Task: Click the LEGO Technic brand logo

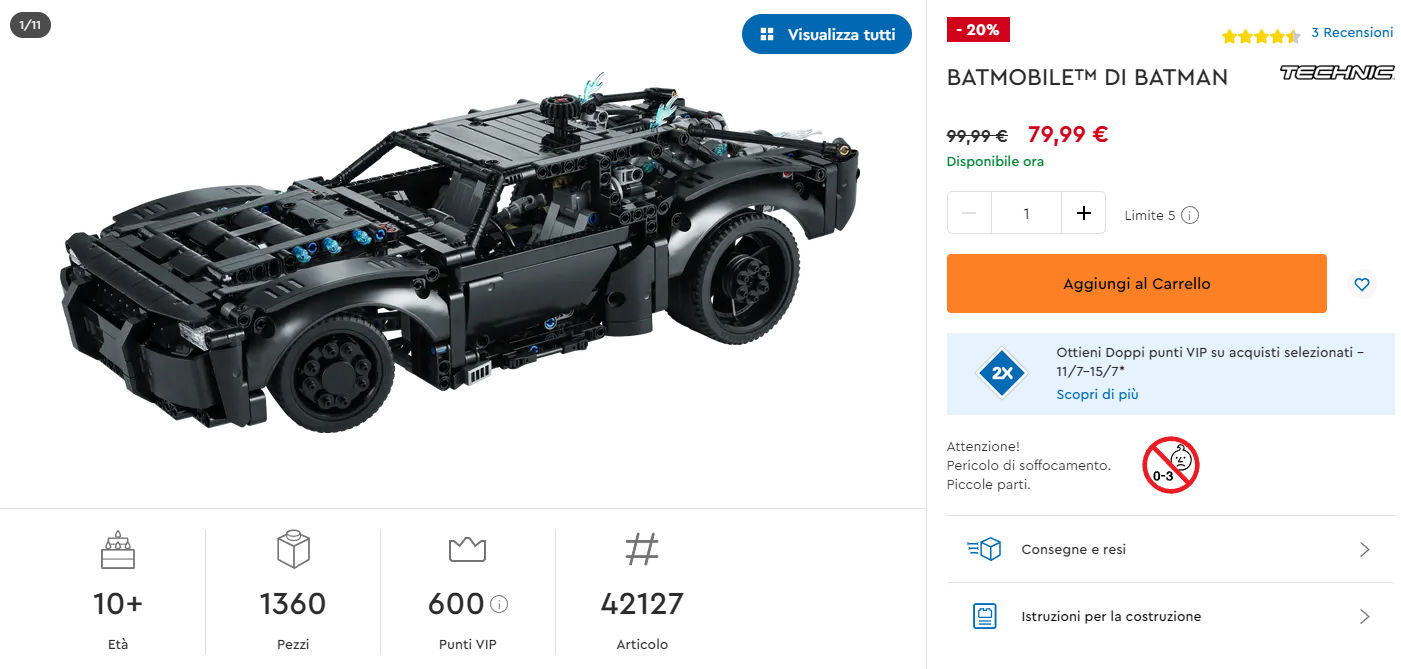Action: tap(1337, 72)
